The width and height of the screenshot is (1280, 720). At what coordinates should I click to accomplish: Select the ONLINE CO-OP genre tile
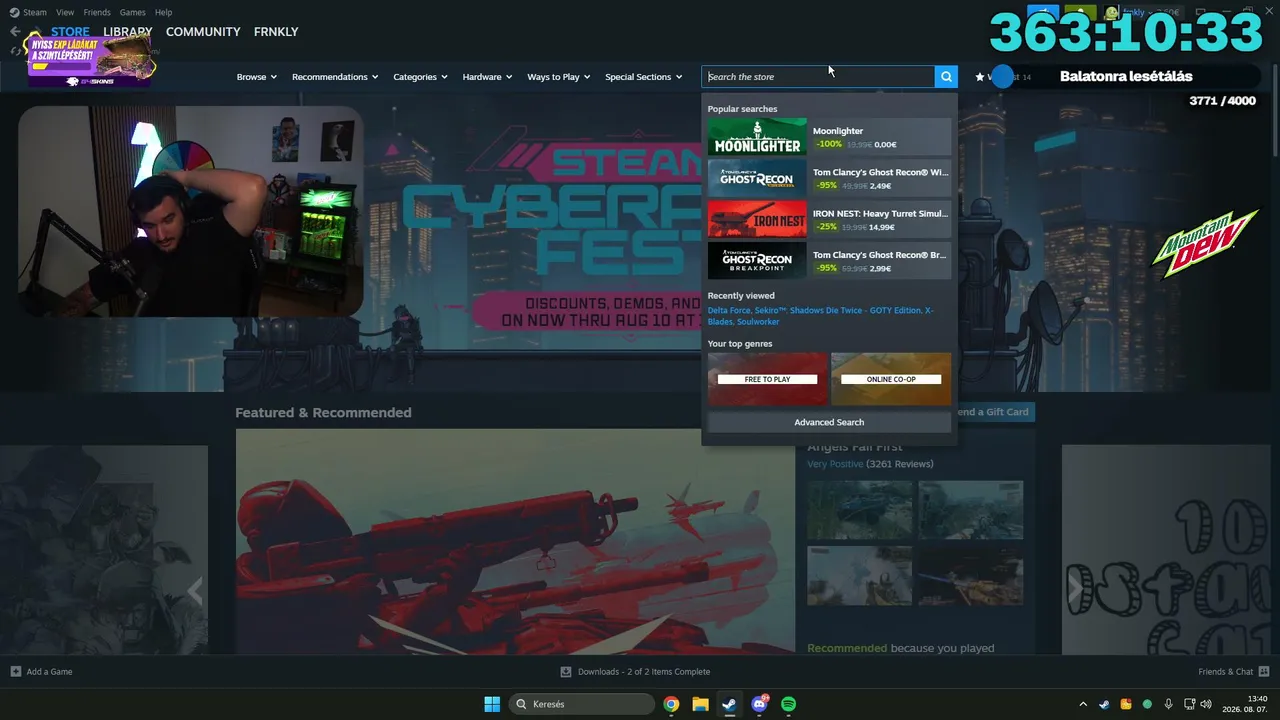pos(891,379)
